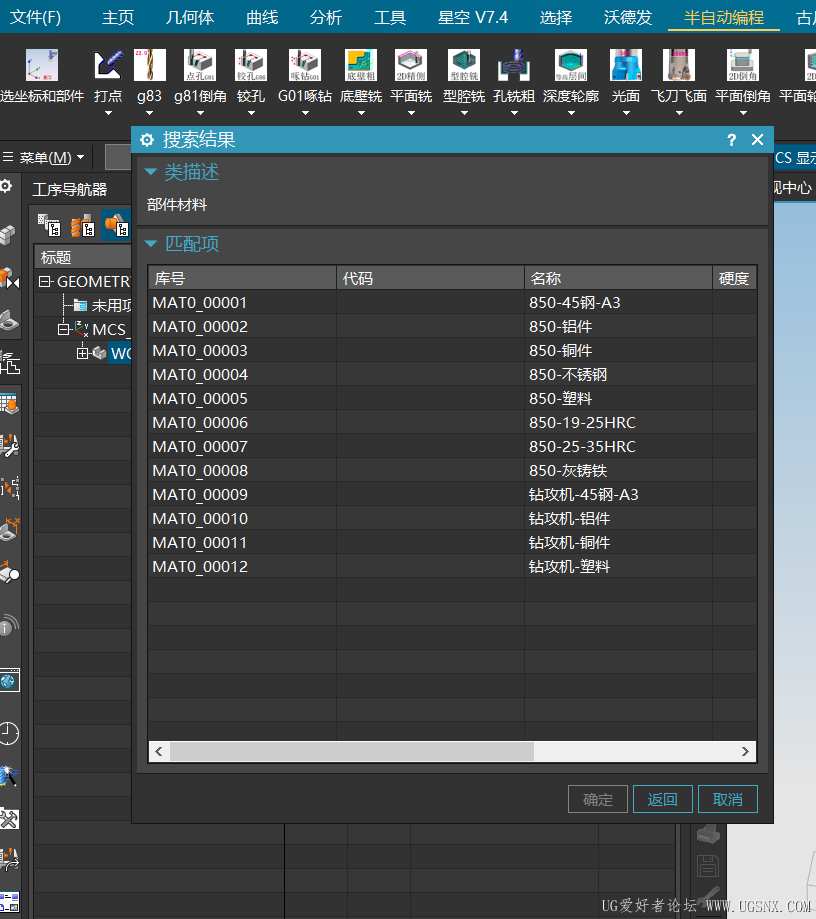
Task: Click the 取消 button
Action: coord(727,799)
